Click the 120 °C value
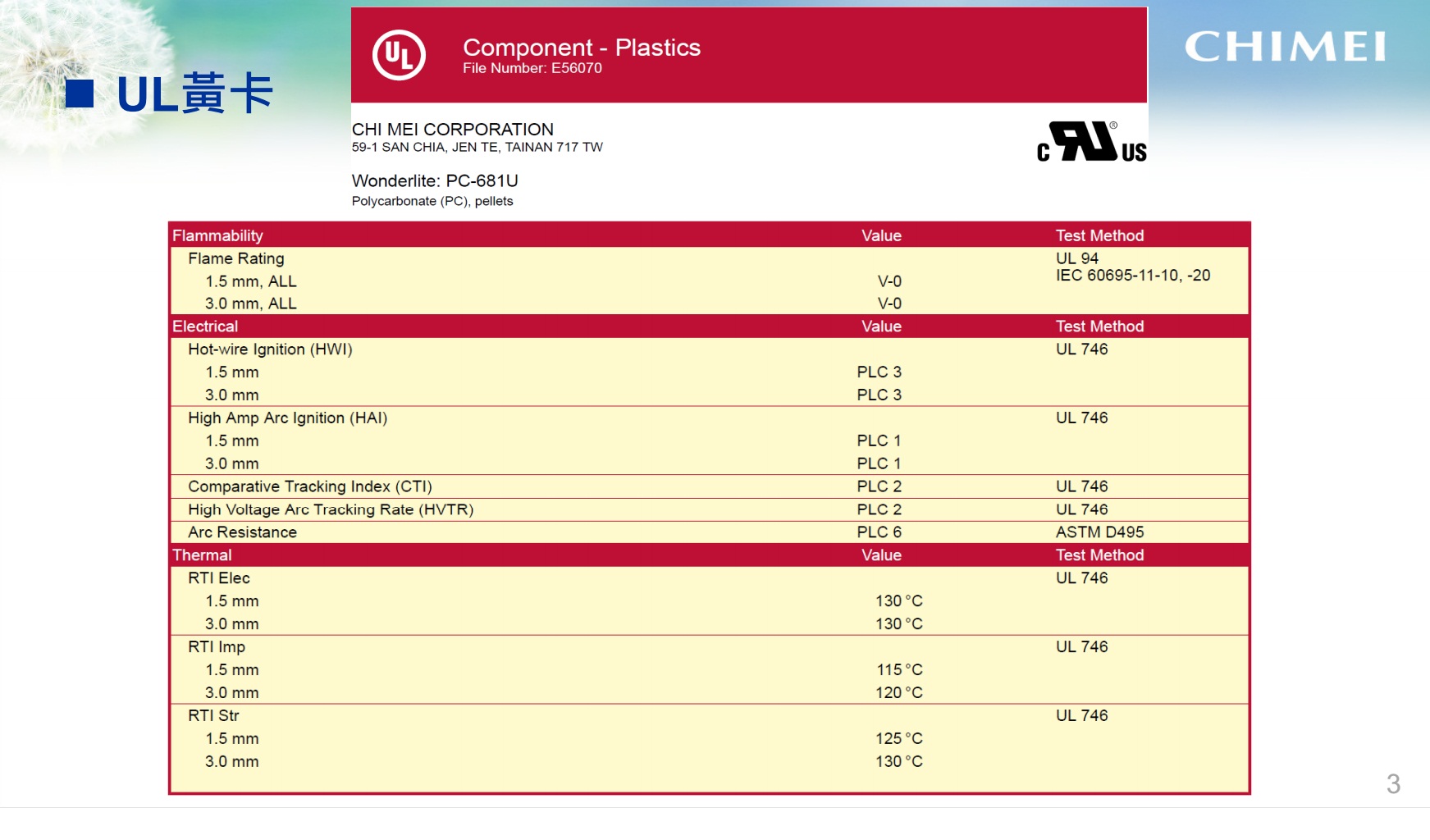The height and width of the screenshot is (840, 1430). [899, 693]
